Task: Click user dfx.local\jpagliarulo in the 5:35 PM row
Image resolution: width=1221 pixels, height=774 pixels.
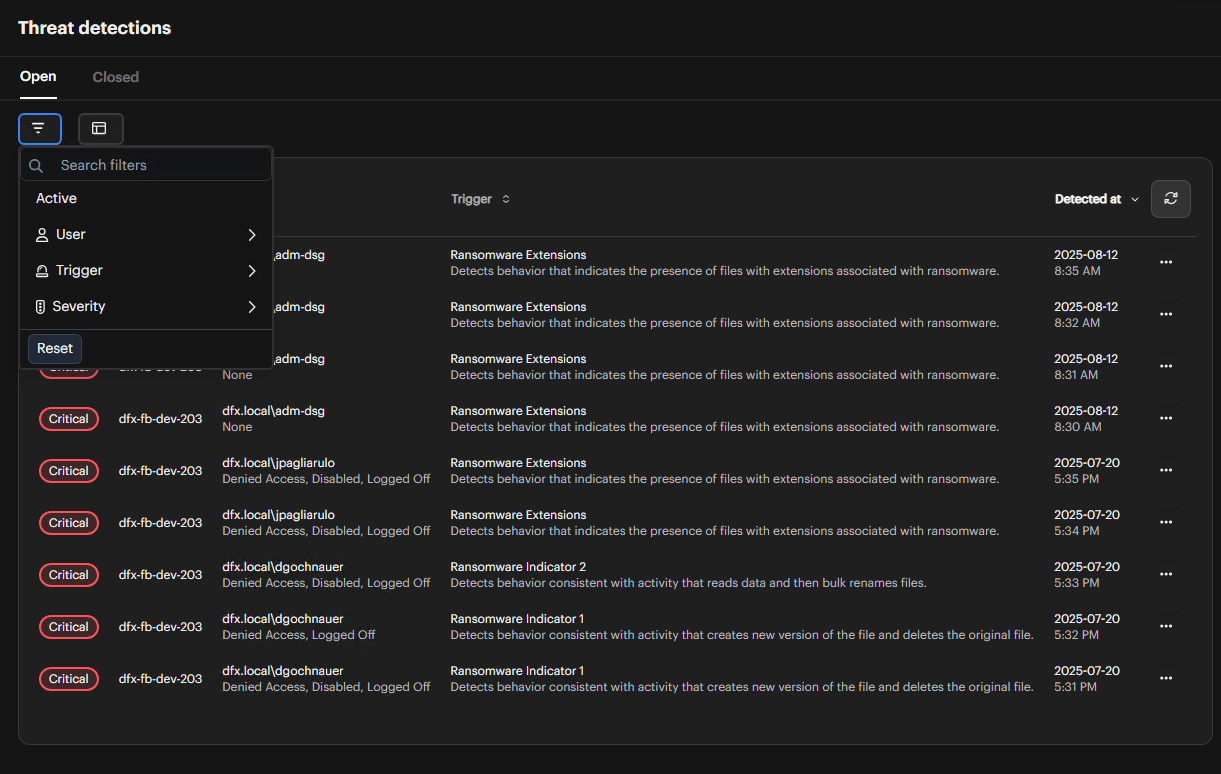Action: (278, 463)
